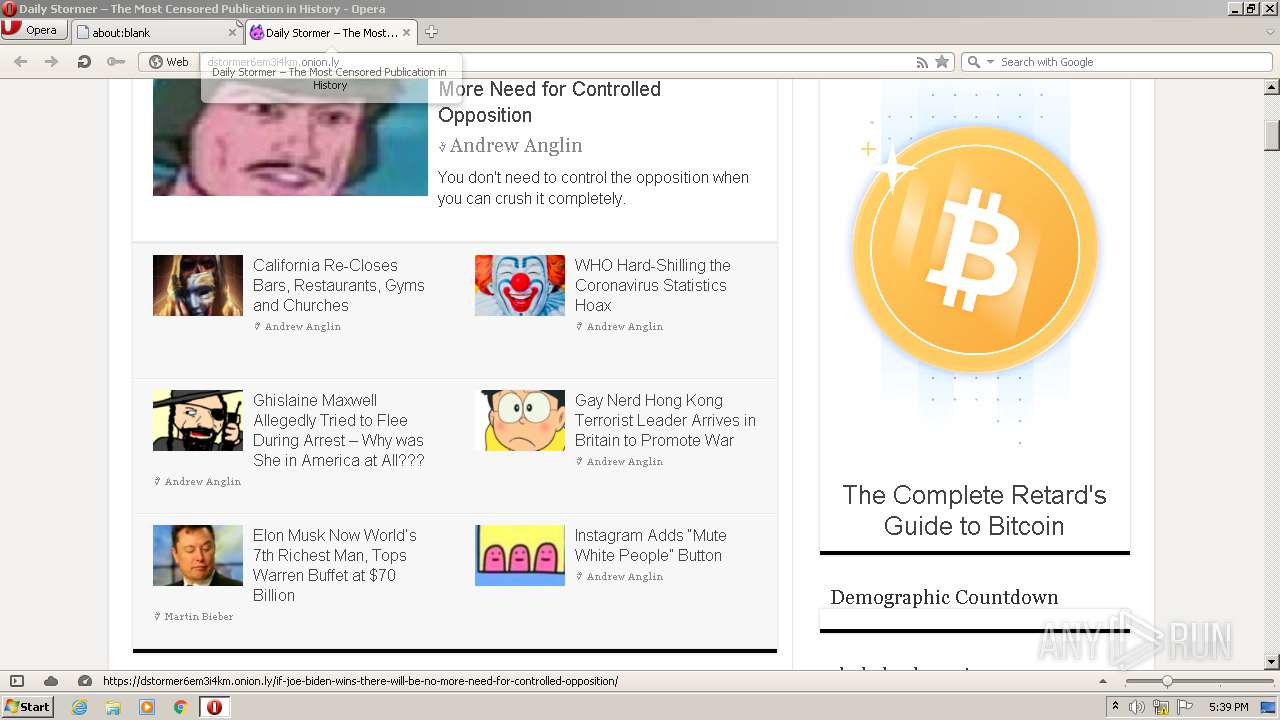Close the Daily Stormer tab

point(406,32)
